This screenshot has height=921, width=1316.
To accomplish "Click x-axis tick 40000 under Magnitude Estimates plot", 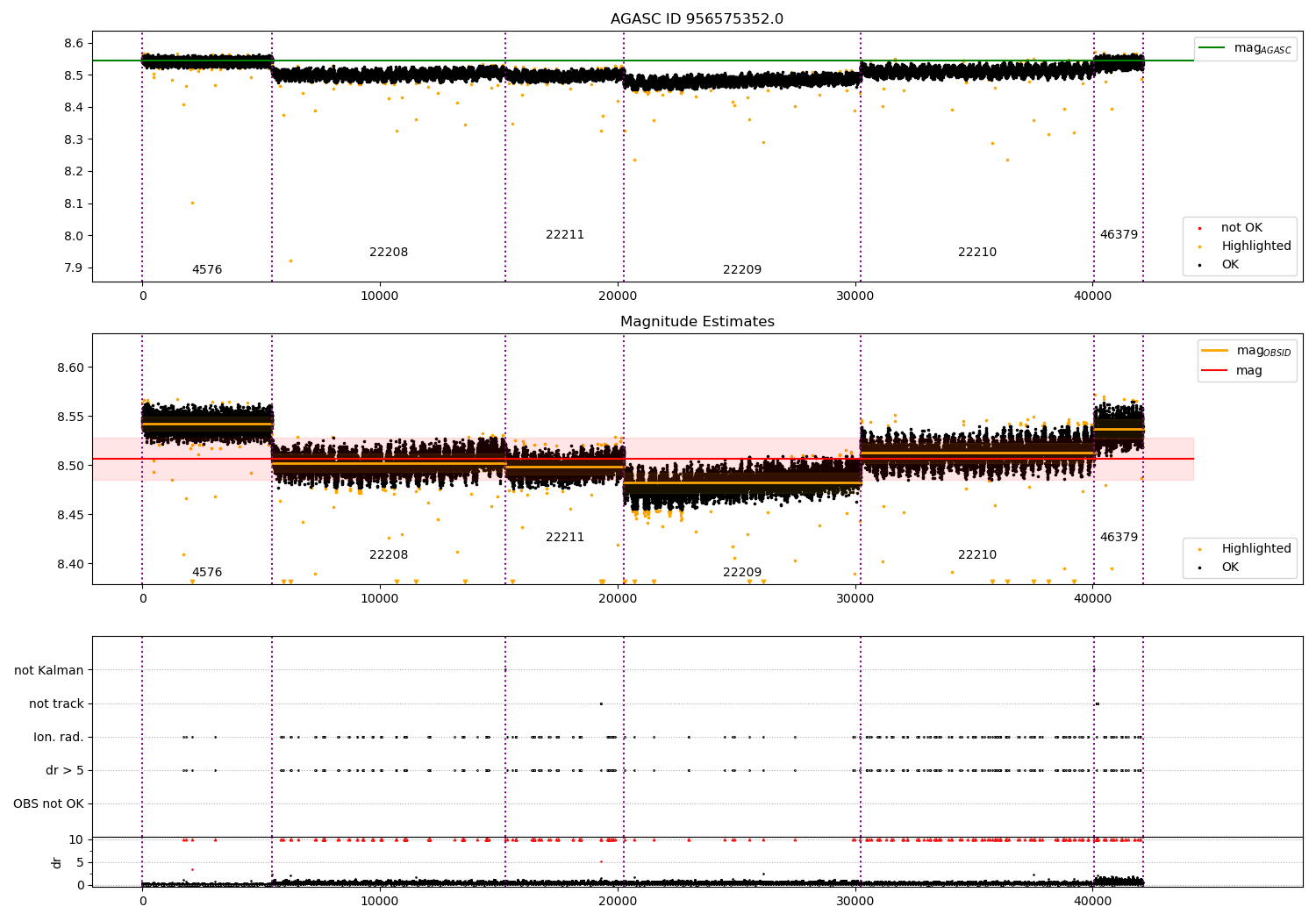I will coord(1092,599).
